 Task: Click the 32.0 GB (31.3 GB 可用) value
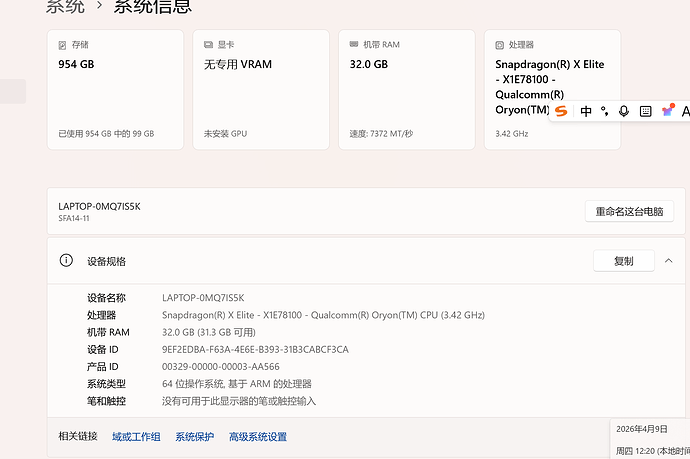coord(209,332)
